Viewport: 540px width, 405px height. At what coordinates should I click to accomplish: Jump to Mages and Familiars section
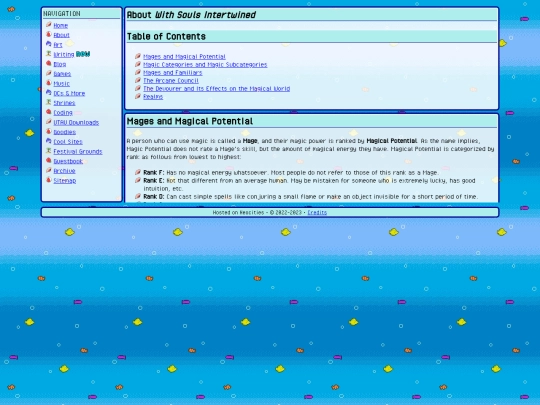(173, 73)
